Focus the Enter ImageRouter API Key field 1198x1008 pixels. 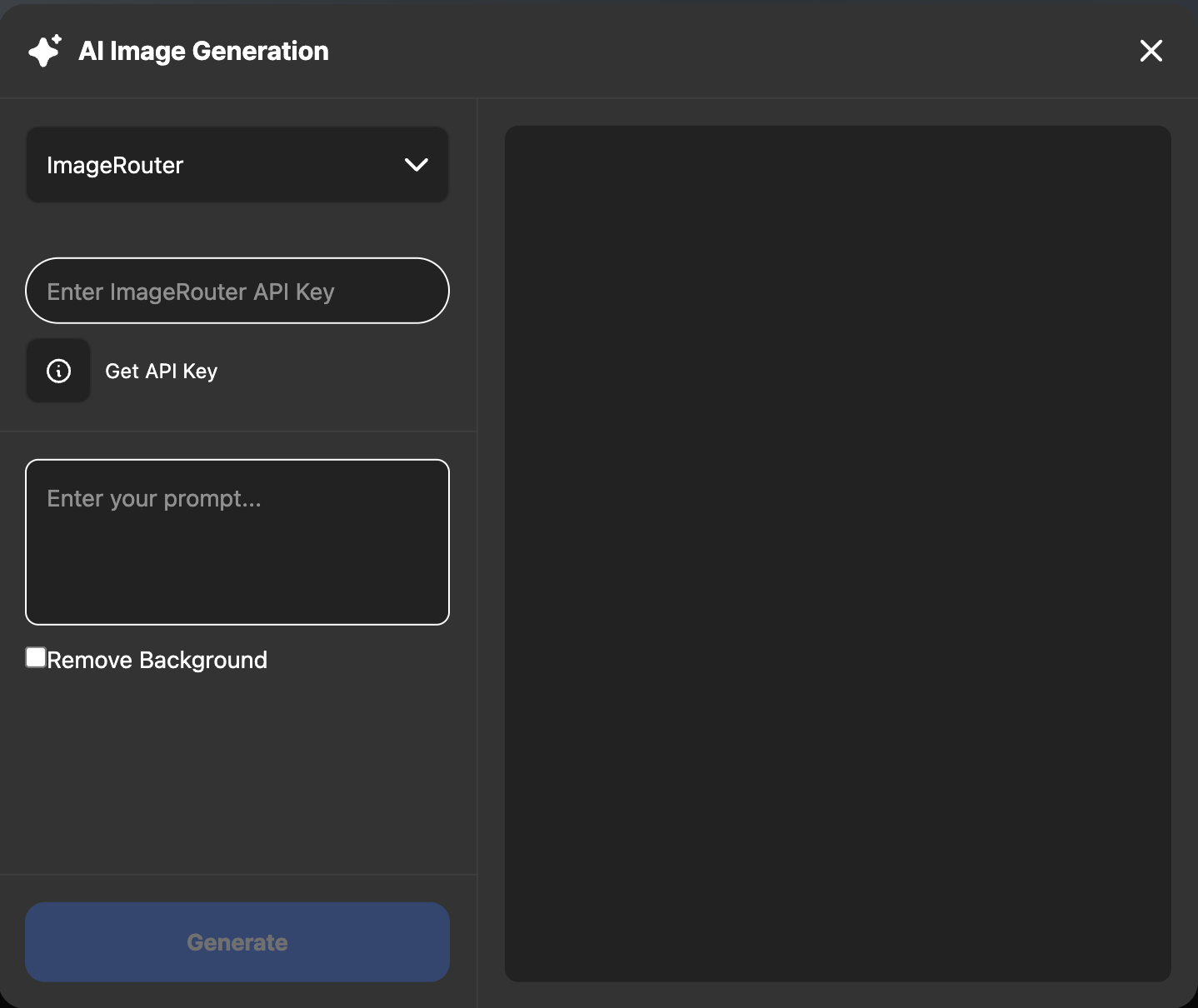[237, 291]
